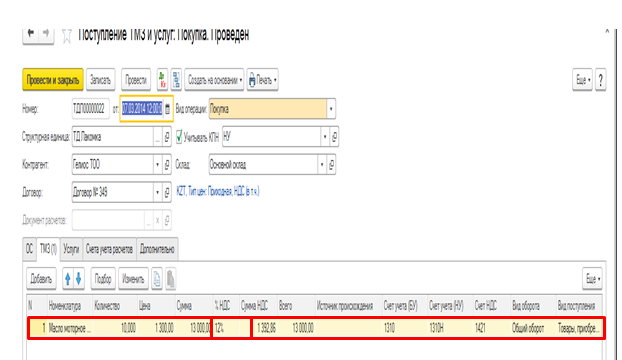Mark document as favorite with star
Screen dimensions: 622x360
pos(67,36)
